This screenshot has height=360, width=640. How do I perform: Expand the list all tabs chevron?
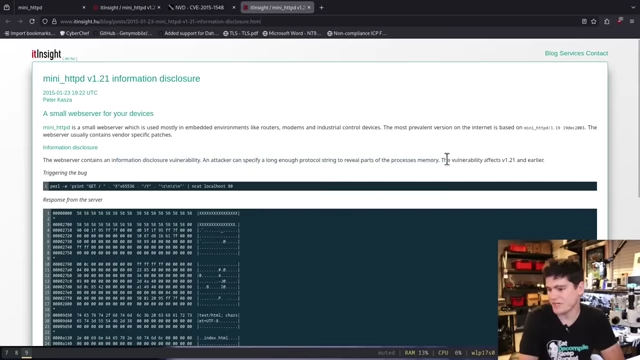click(633, 7)
